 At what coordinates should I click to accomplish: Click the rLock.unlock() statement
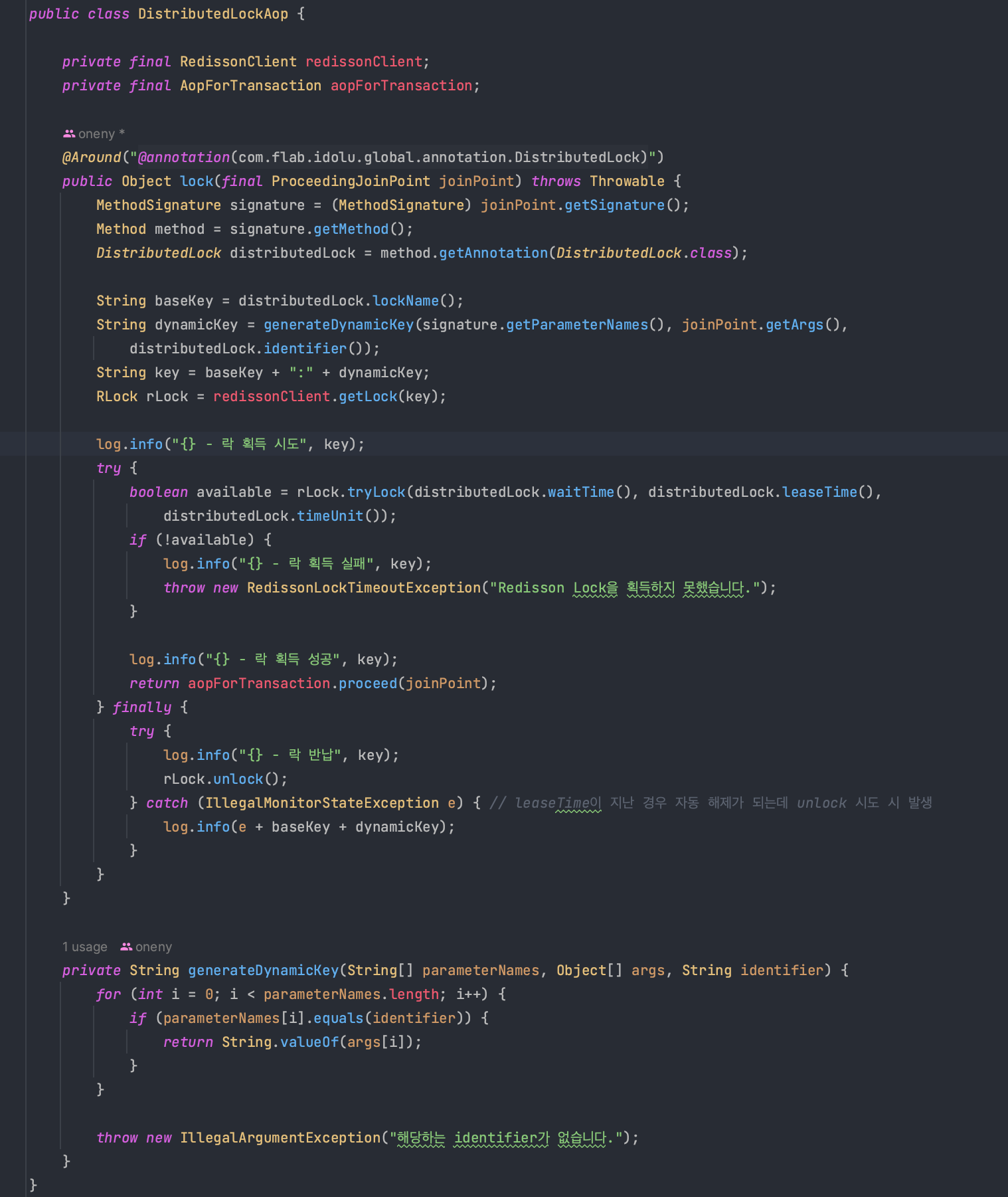(226, 779)
